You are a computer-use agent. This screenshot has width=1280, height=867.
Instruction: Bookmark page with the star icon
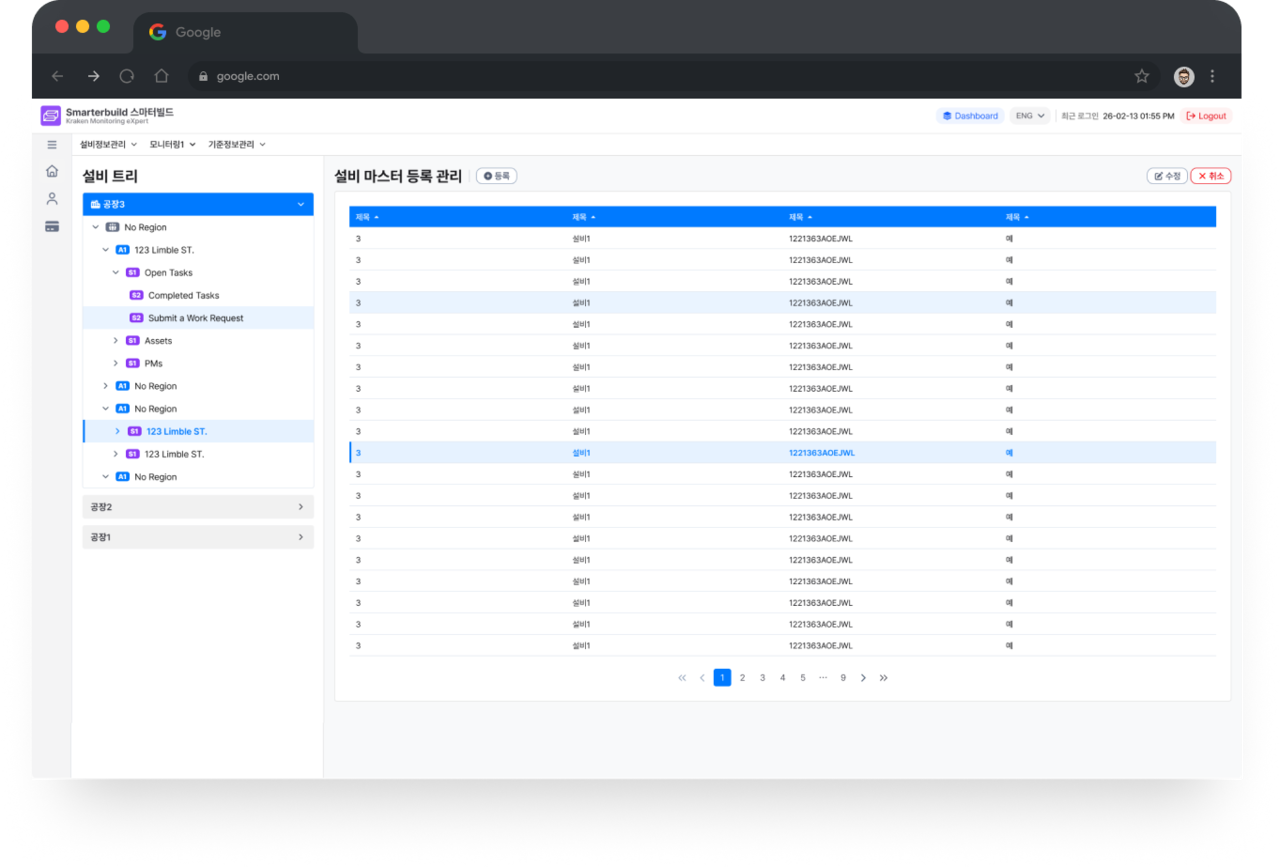[1141, 76]
